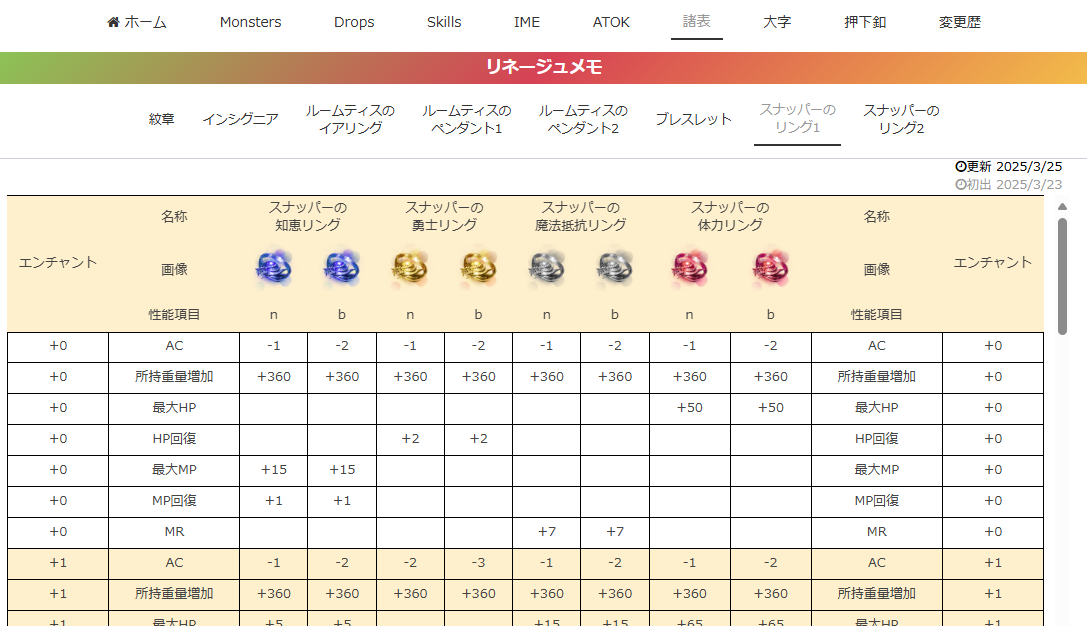Image resolution: width=1087 pixels, height=626 pixels.
Task: Select the スナッパーのリング1 tab
Action: point(797,119)
